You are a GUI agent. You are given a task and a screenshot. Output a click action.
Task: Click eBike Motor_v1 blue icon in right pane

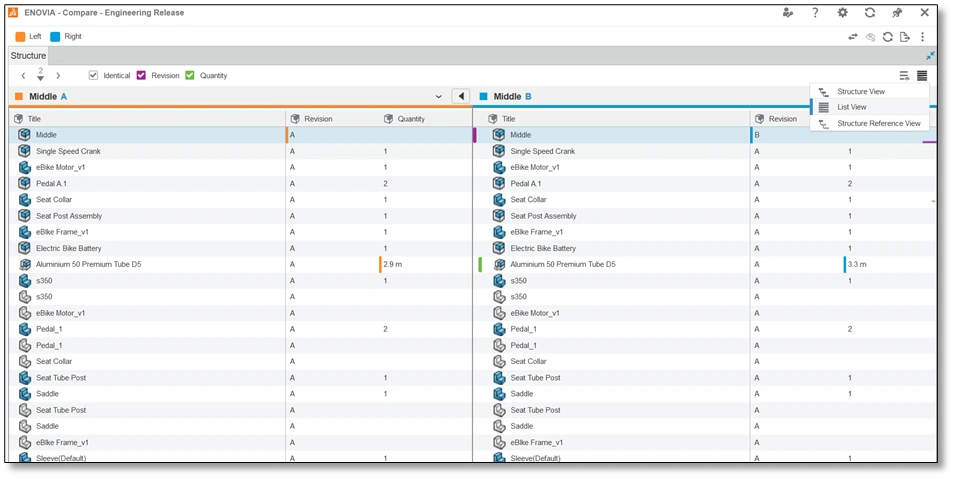point(499,167)
